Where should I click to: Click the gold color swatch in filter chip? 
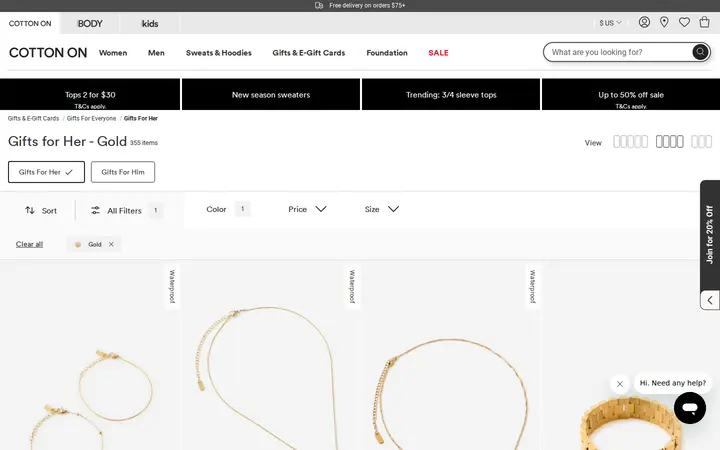pos(78,244)
